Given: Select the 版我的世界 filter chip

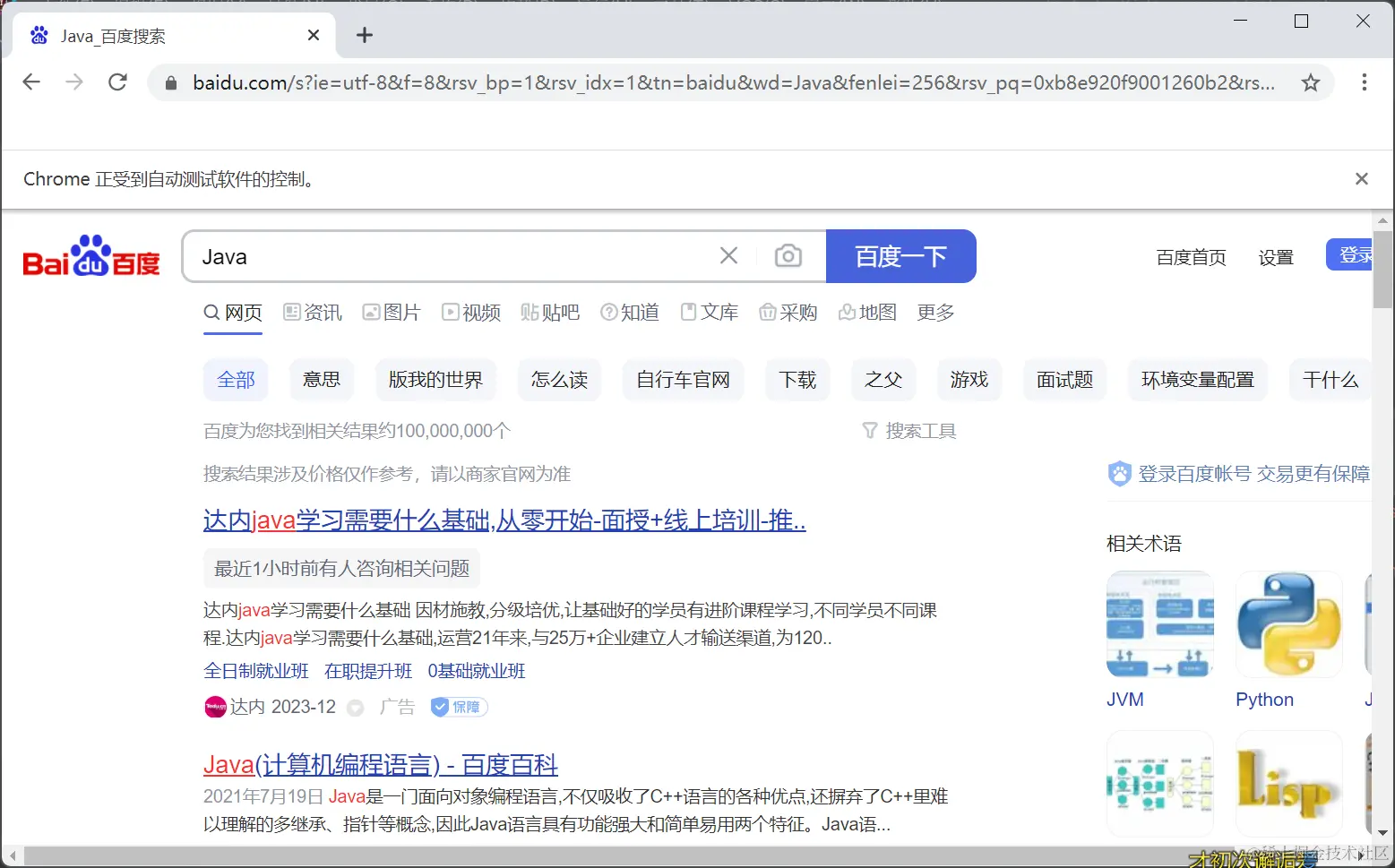Looking at the screenshot, I should tap(435, 380).
